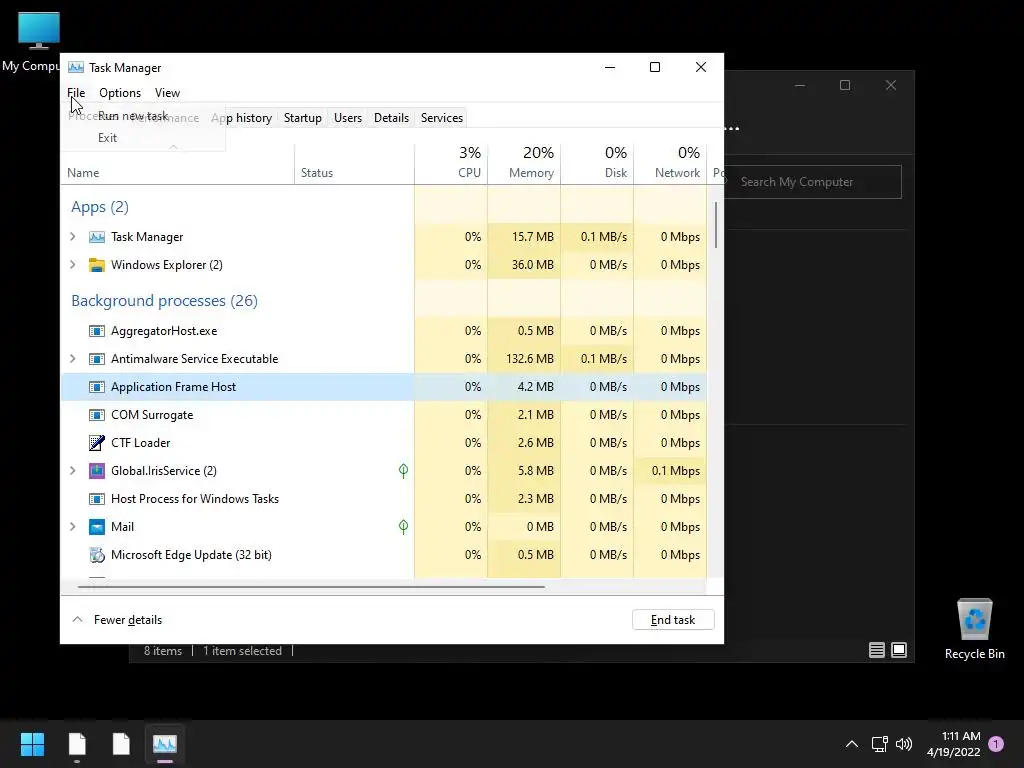Open the File menu
This screenshot has height=768, width=1024.
click(x=76, y=93)
